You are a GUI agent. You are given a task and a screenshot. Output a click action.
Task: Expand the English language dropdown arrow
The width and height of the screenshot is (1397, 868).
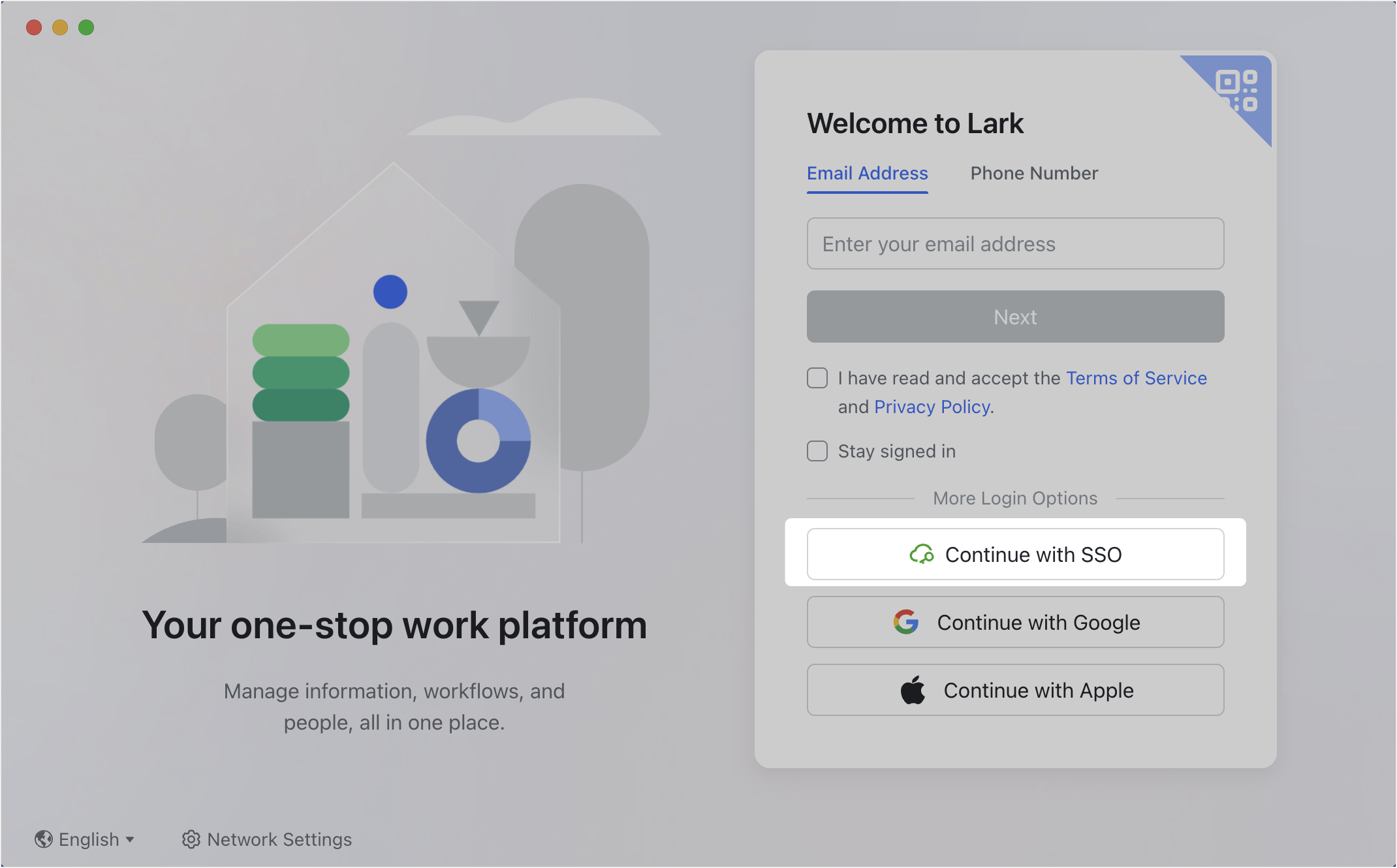(x=130, y=839)
